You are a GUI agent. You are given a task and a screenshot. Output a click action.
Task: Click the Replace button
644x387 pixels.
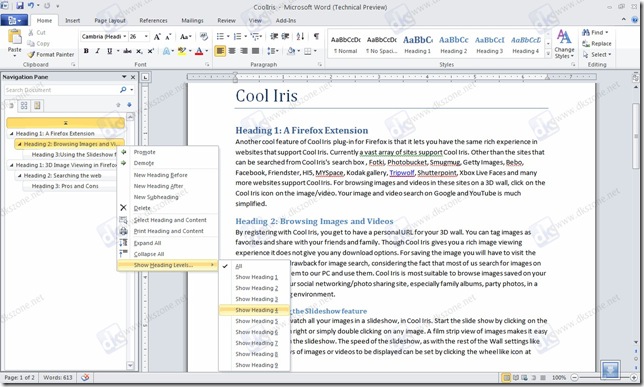click(x=597, y=44)
